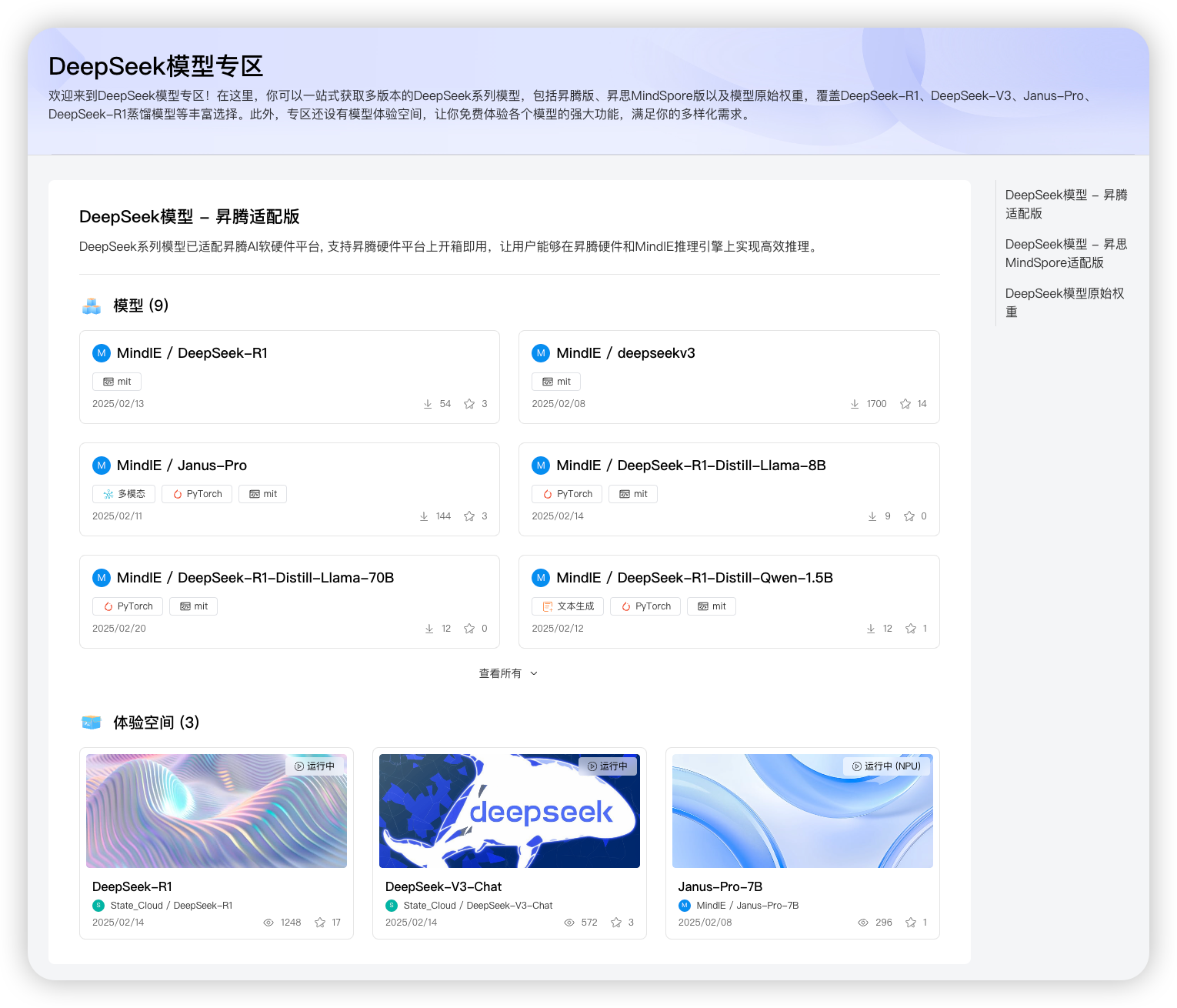Viewport: 1177px width, 1008px height.
Task: Click the State_Cloud avatar on the DeepSeek-R1 space
Action: tap(98, 905)
